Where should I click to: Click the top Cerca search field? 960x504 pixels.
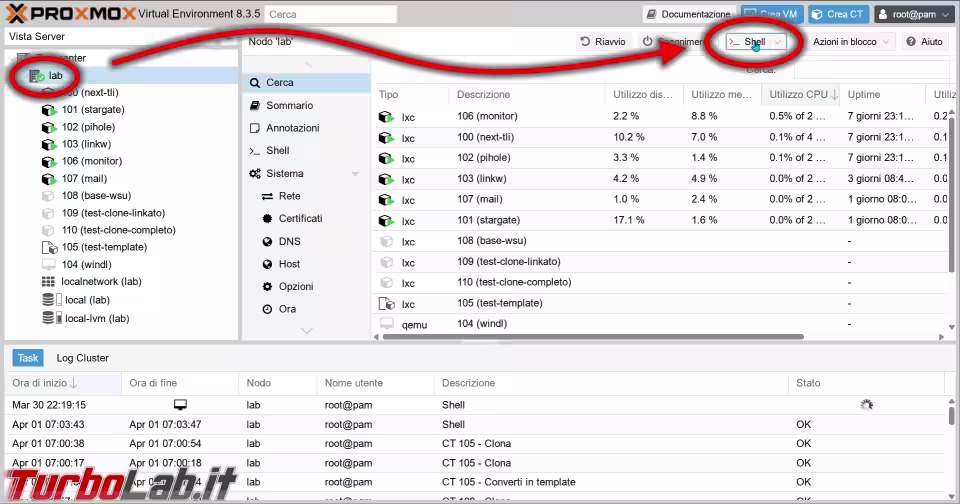[x=331, y=14]
